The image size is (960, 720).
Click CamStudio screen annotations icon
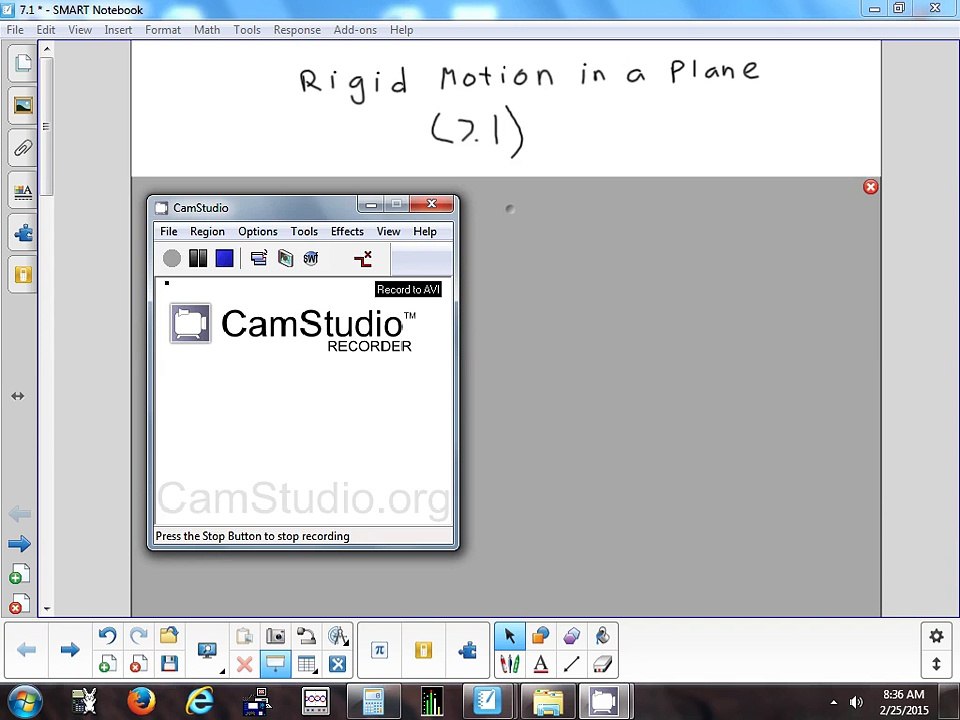(x=285, y=258)
